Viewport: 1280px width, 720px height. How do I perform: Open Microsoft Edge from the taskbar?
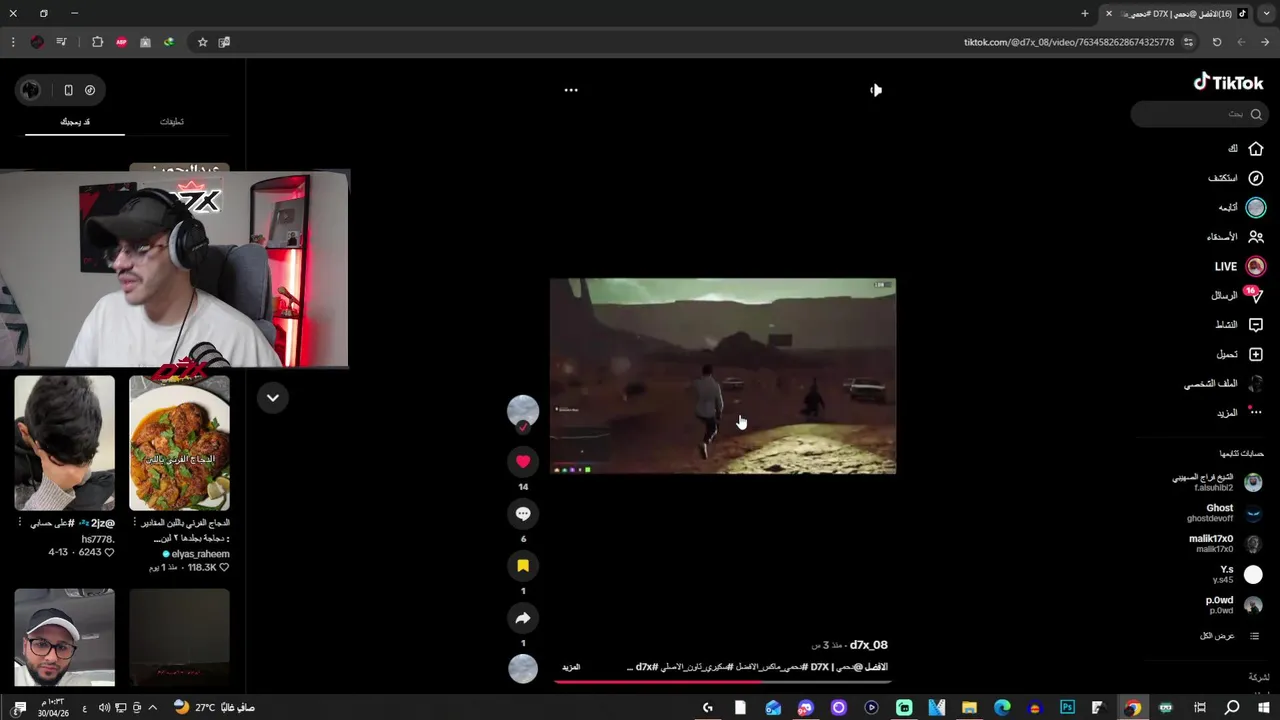1002,708
